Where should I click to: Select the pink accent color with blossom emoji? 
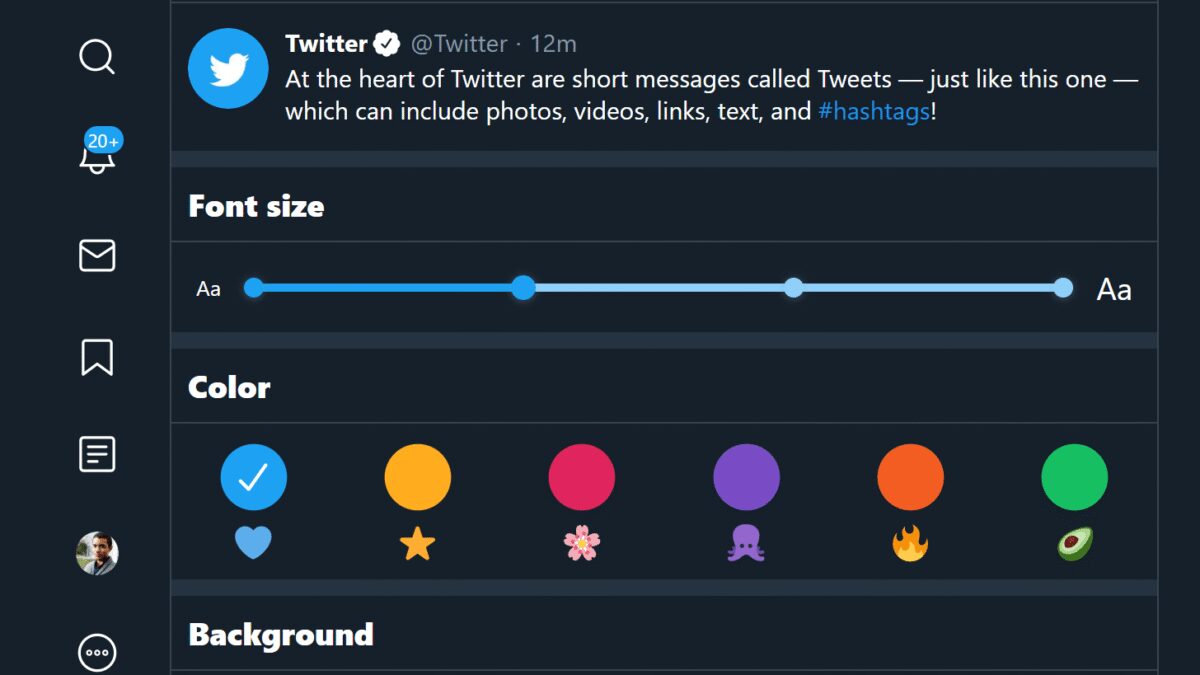click(582, 477)
